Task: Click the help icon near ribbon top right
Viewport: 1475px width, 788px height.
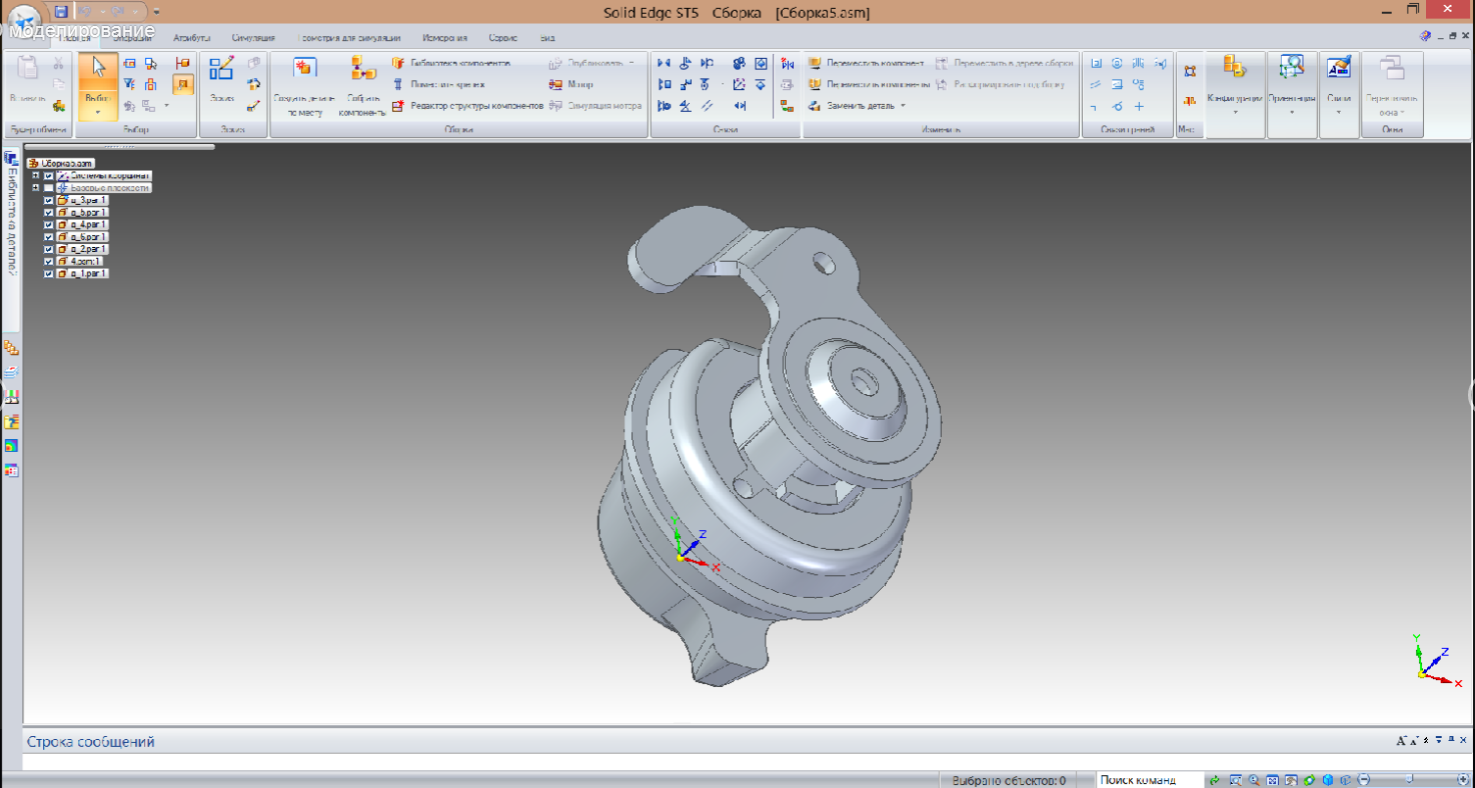Action: pyautogui.click(x=1425, y=36)
